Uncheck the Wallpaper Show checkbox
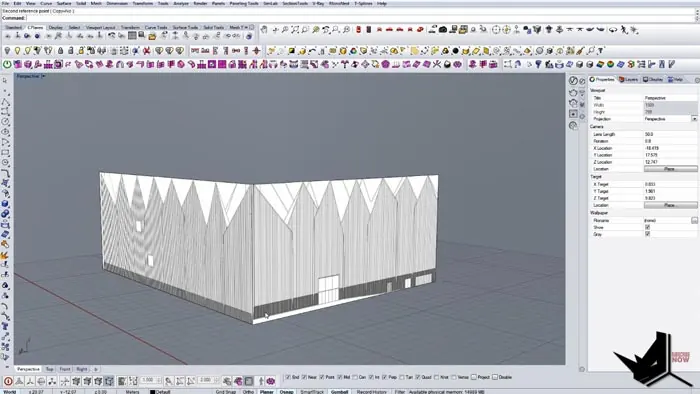 tap(647, 227)
